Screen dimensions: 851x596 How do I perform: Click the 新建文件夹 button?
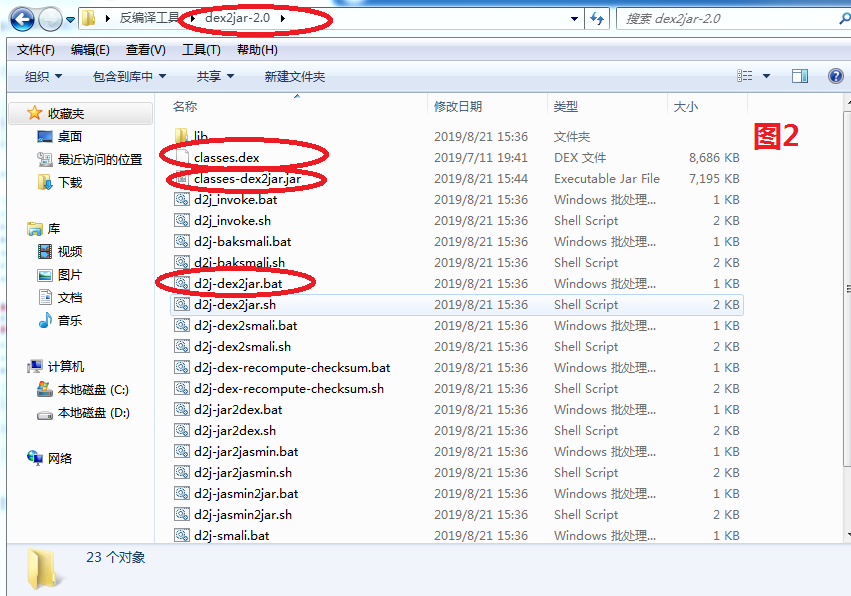(x=295, y=77)
